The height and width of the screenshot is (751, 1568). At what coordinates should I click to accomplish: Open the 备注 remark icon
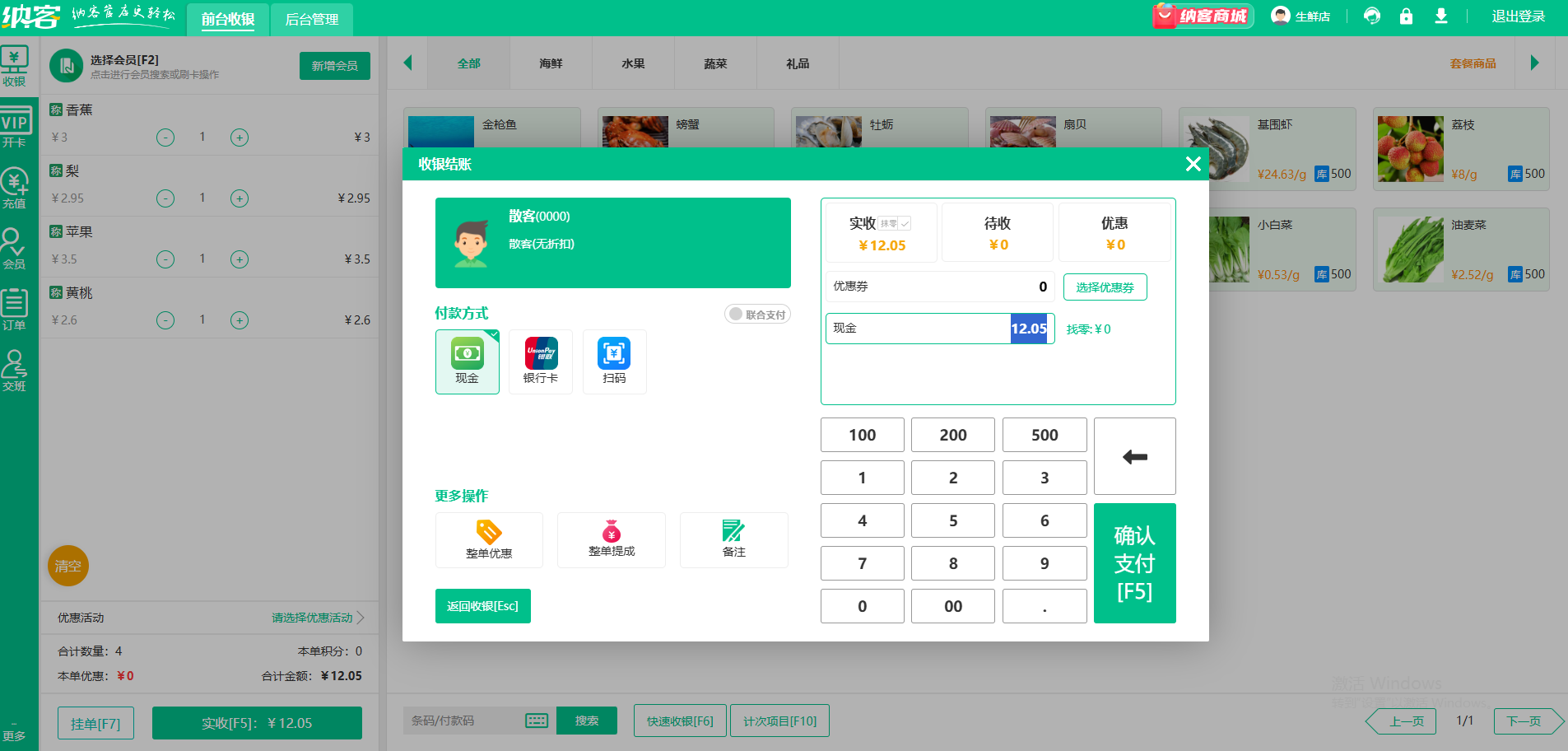click(x=733, y=539)
